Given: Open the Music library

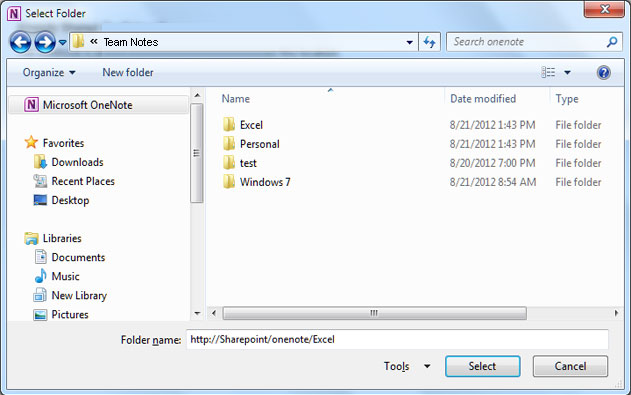Looking at the screenshot, I should coord(65,276).
